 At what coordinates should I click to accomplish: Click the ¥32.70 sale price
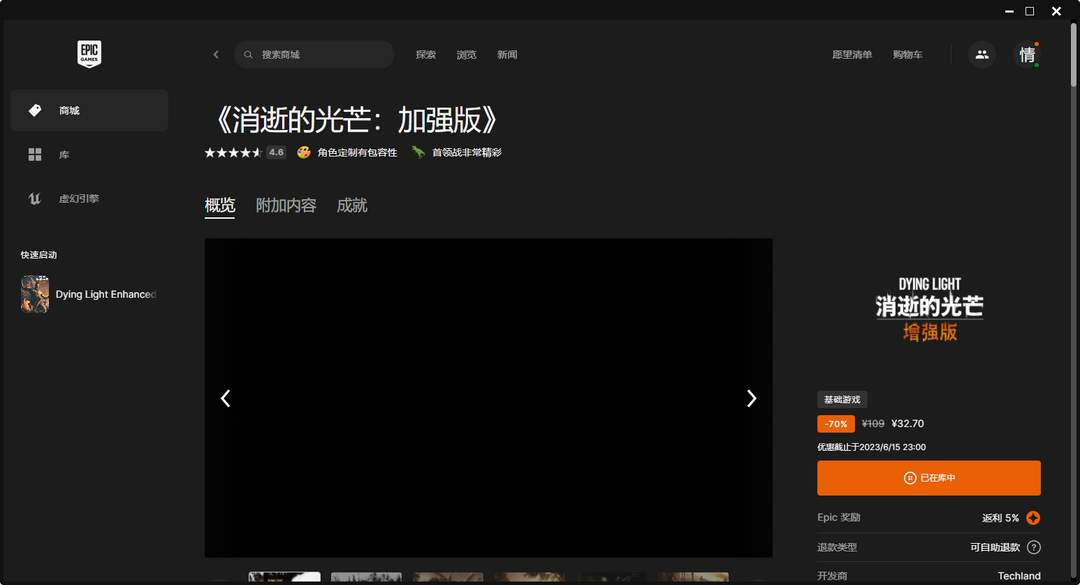(x=907, y=424)
